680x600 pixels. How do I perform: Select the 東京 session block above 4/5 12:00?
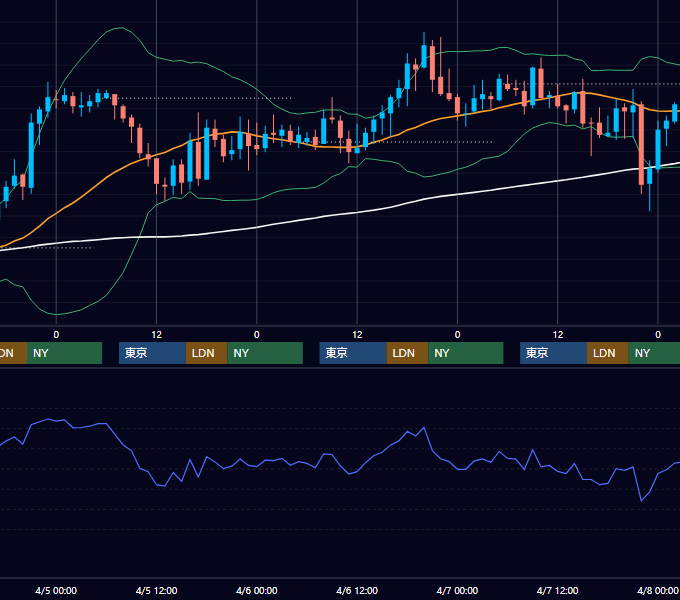[x=152, y=353]
